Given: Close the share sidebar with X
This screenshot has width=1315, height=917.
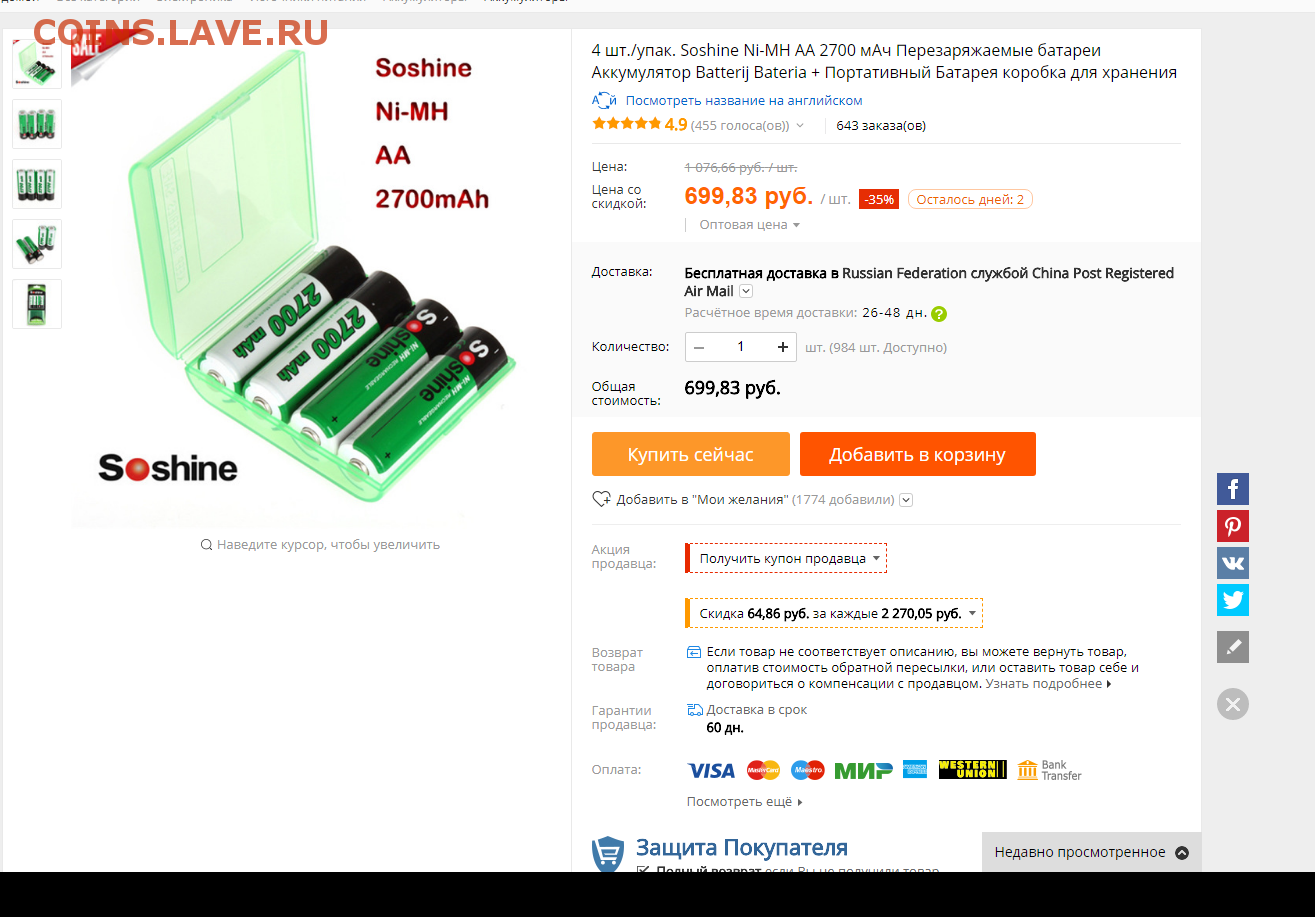Looking at the screenshot, I should coord(1233,704).
